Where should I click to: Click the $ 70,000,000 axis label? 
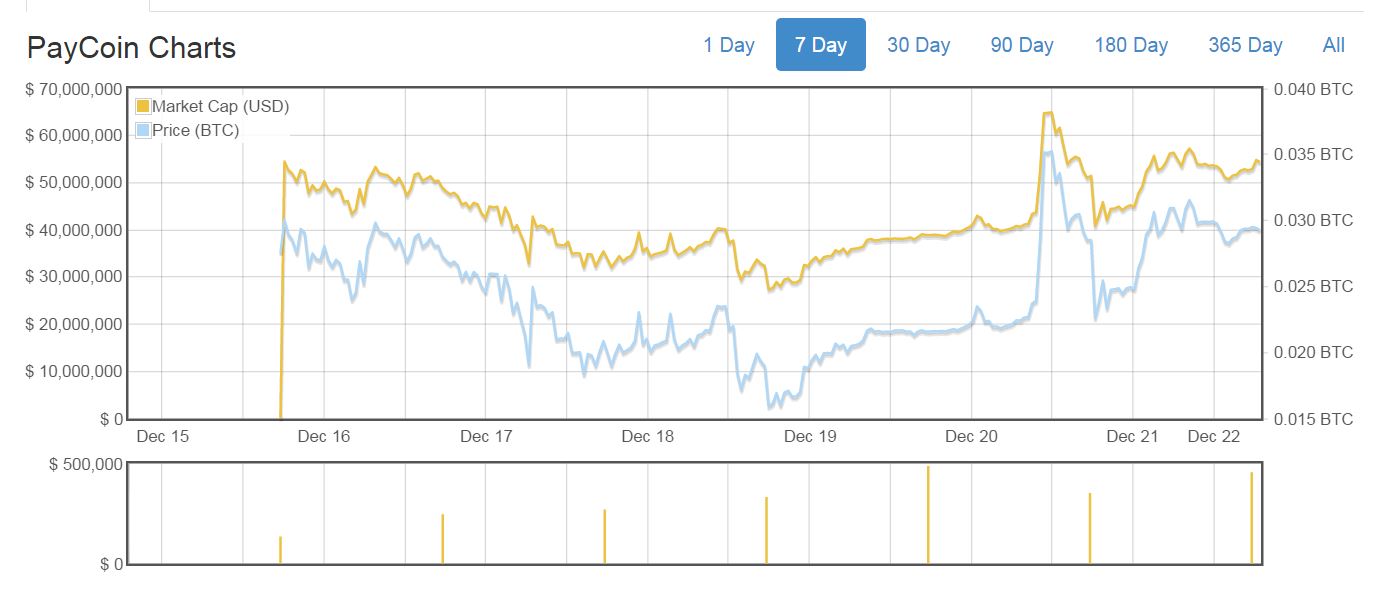[x=74, y=90]
